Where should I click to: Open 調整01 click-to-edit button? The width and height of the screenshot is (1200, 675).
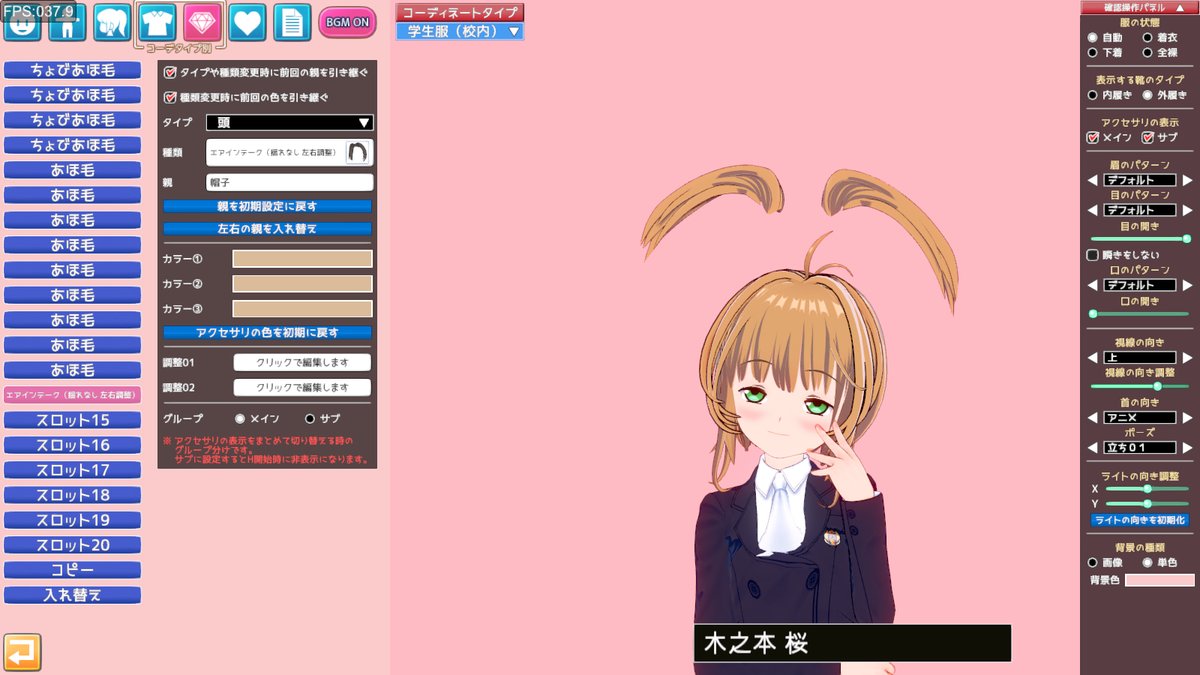click(302, 362)
